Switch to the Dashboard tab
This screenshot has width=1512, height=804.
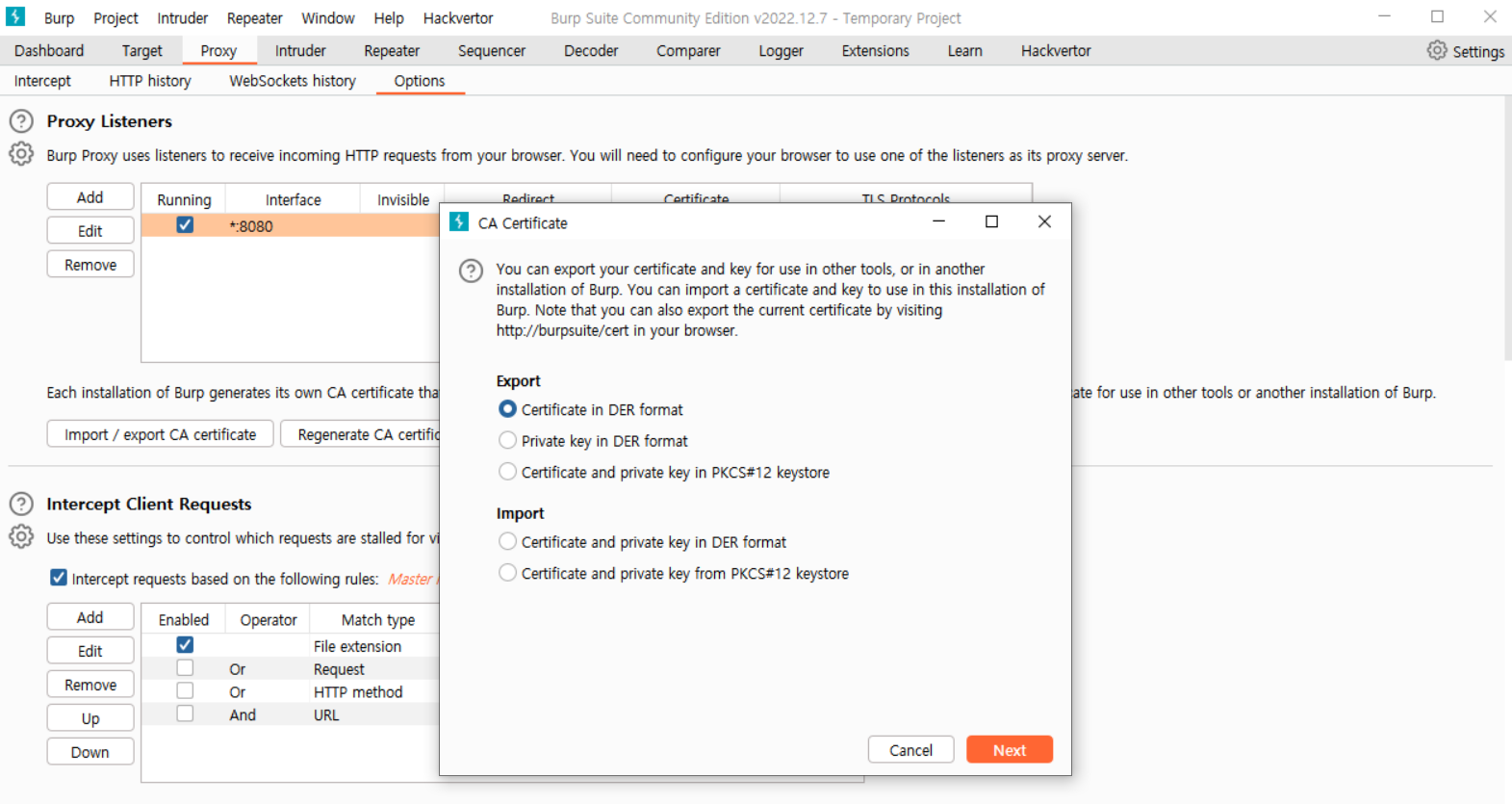coord(49,51)
